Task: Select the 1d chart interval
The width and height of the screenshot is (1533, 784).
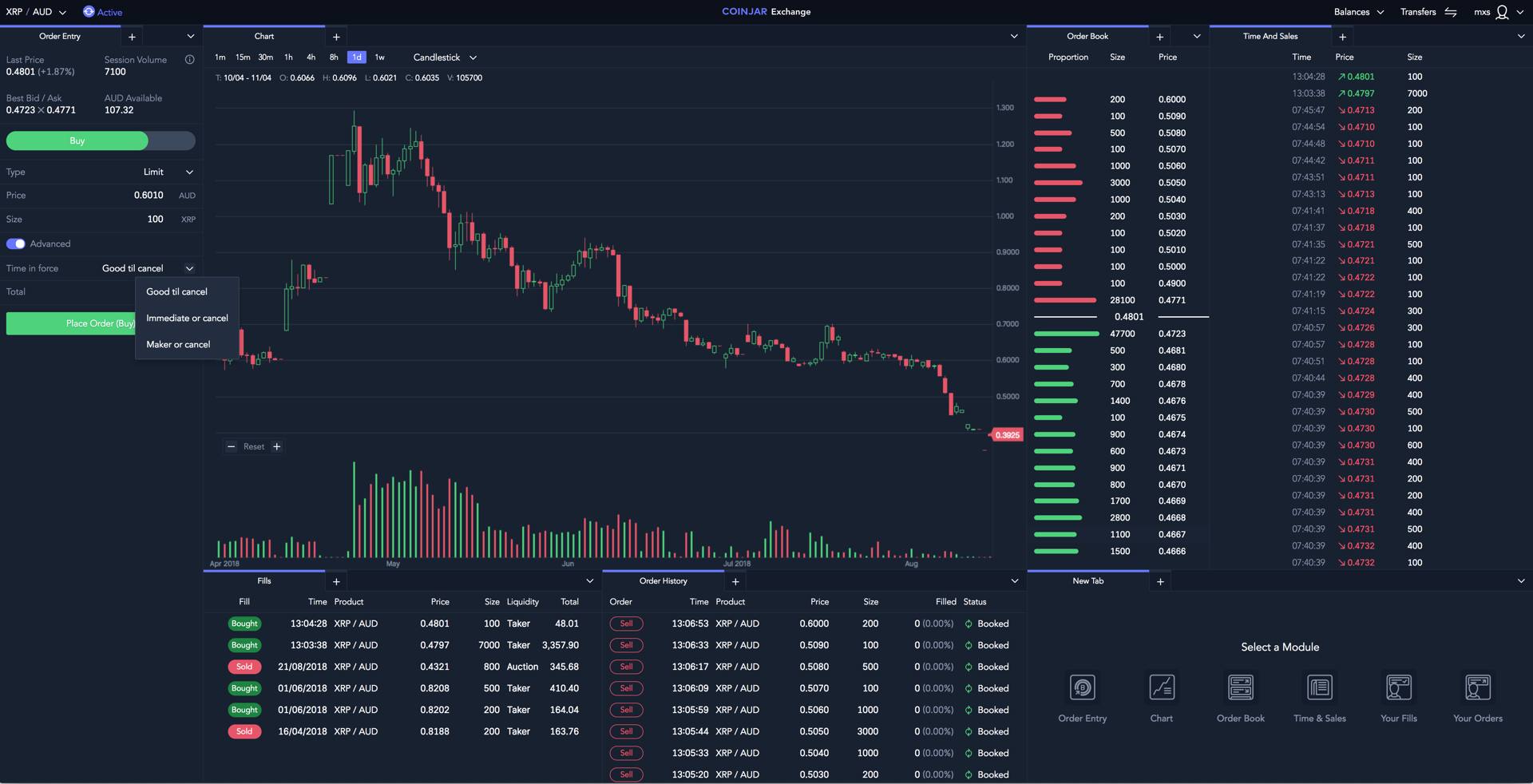Action: click(x=357, y=57)
